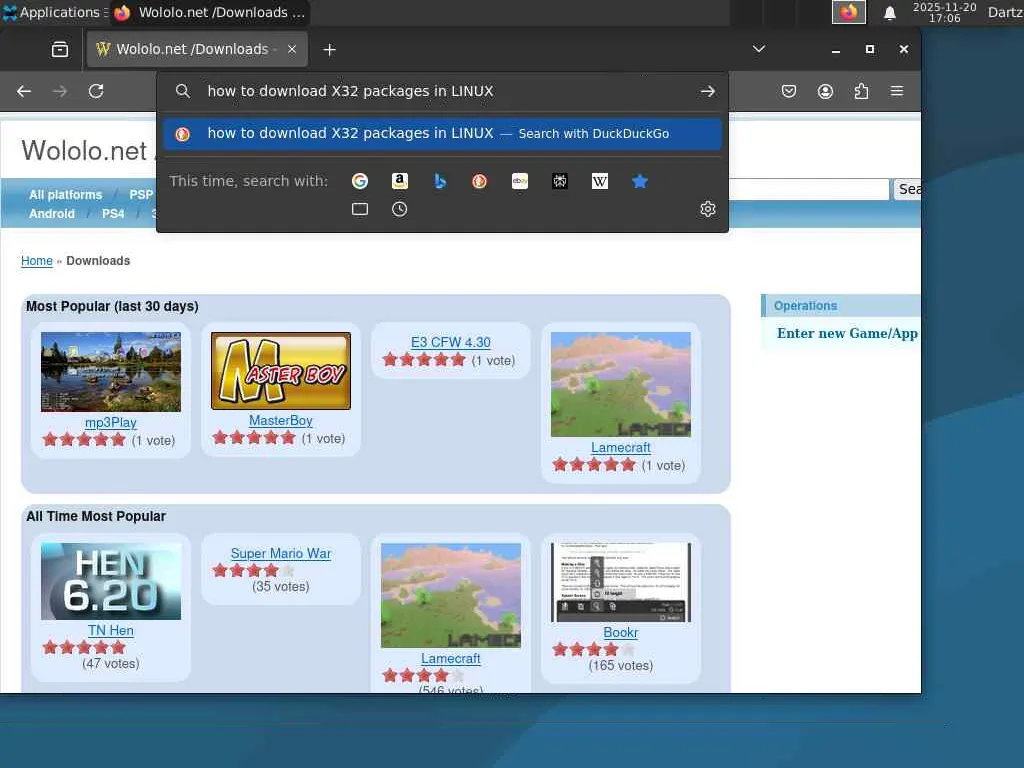This screenshot has width=1024, height=768.
Task: Open the MasterBoy download link
Action: pyautogui.click(x=281, y=421)
